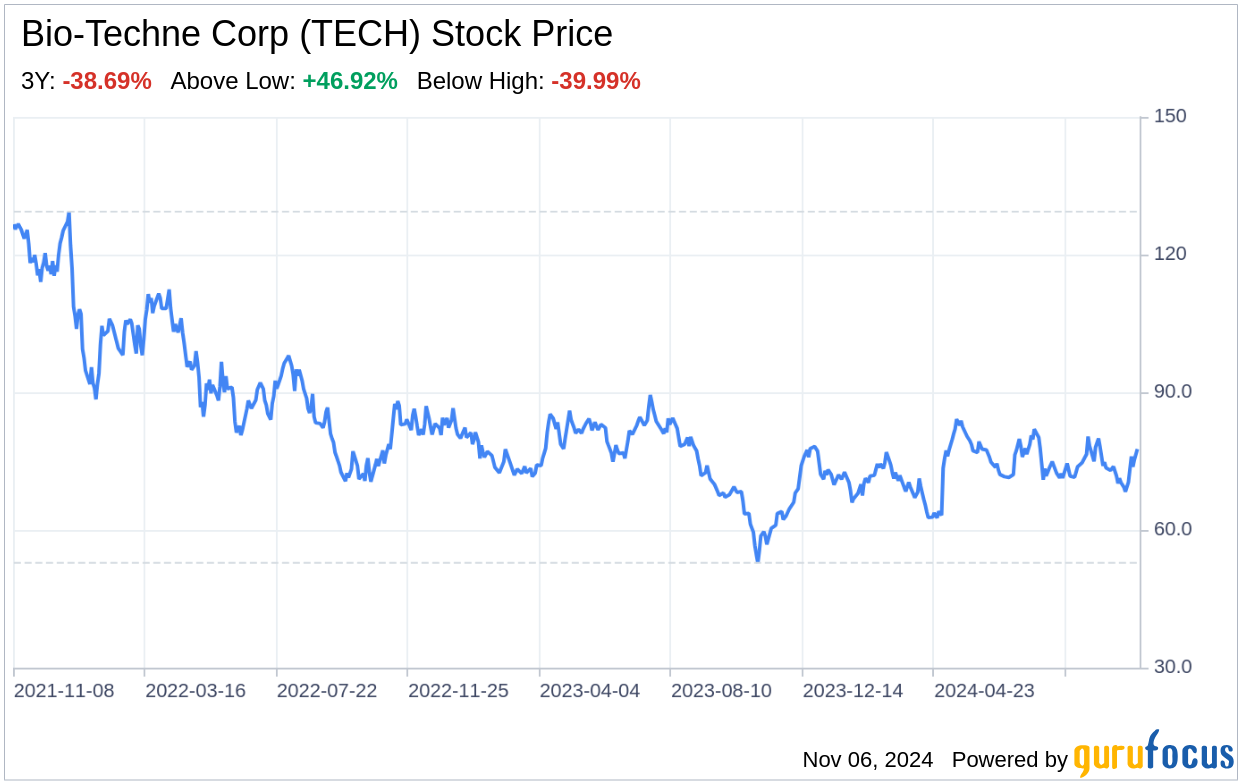This screenshot has height=784, width=1242.
Task: Click the 2021-11-08 date axis label
Action: pyautogui.click(x=64, y=691)
